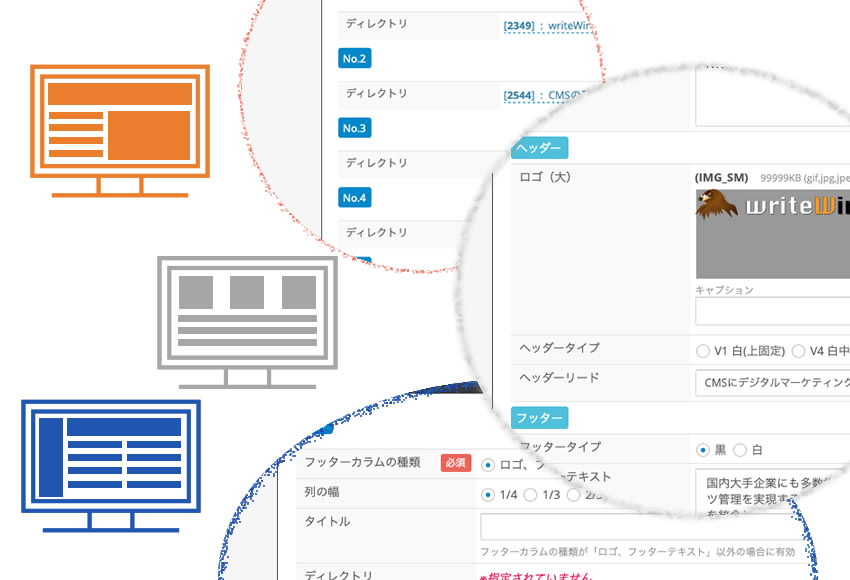The image size is (850, 580).
Task: Switch to the ヘッダー section tab
Action: point(539,148)
